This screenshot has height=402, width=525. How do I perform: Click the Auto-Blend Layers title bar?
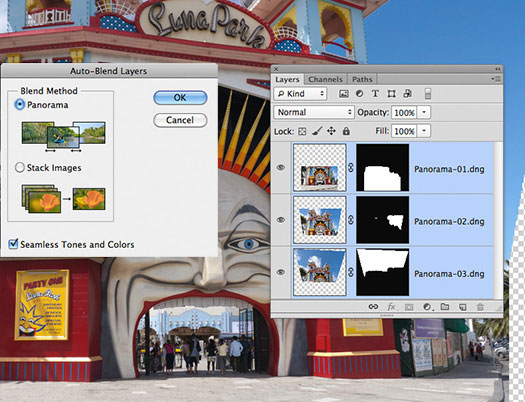[x=108, y=71]
